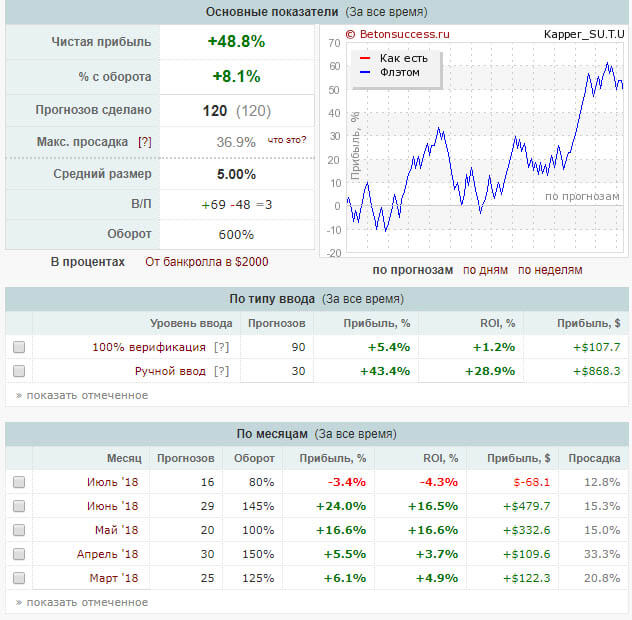Click показать отмеченное under По месяцам

(x=81, y=602)
